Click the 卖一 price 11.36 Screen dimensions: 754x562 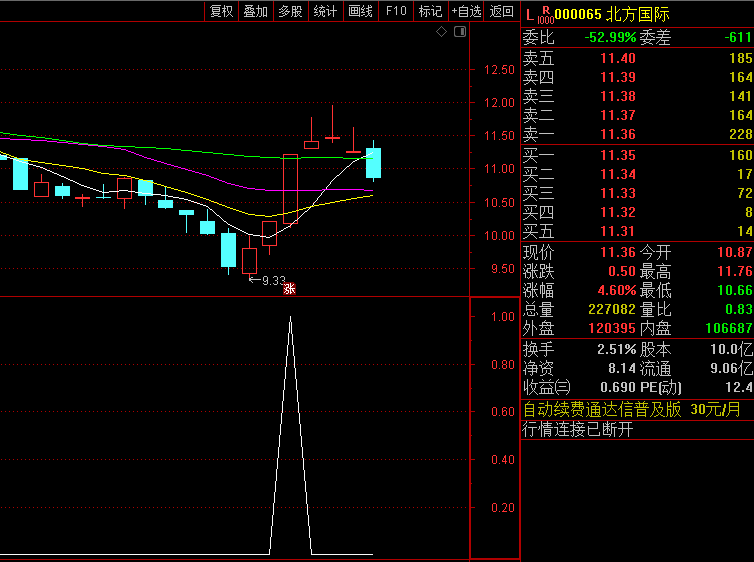pos(618,134)
